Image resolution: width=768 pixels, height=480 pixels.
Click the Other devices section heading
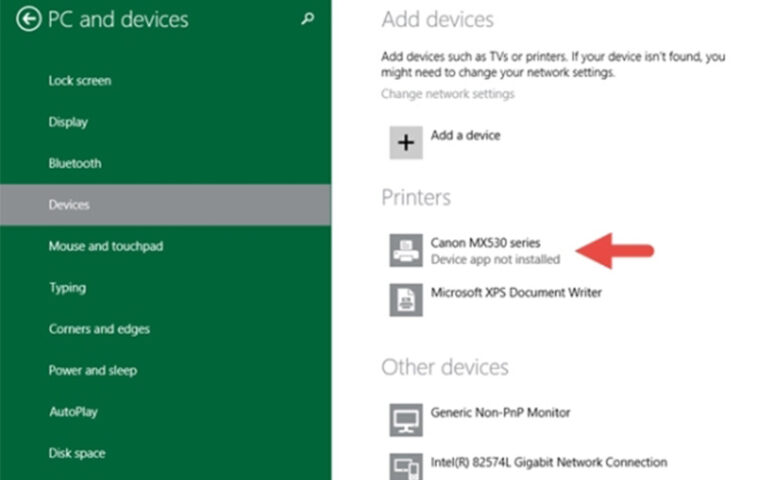click(445, 367)
